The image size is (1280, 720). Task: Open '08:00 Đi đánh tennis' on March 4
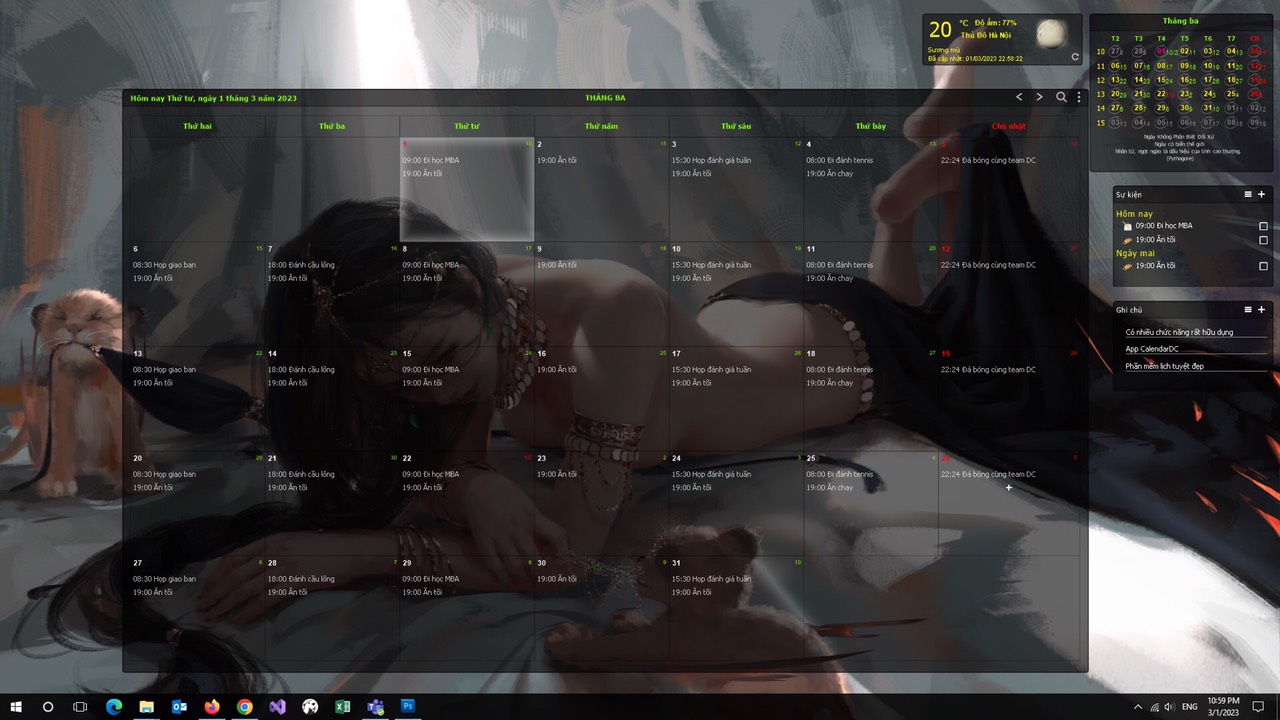(839, 160)
